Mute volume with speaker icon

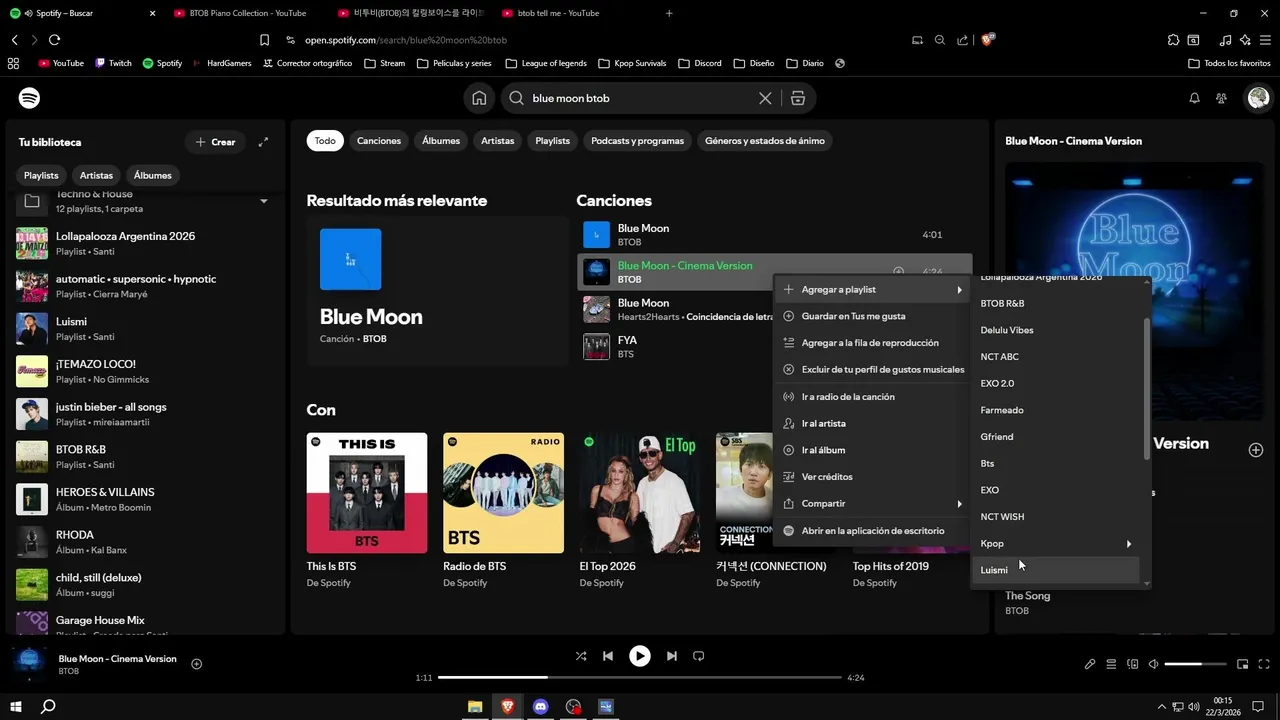1153,664
